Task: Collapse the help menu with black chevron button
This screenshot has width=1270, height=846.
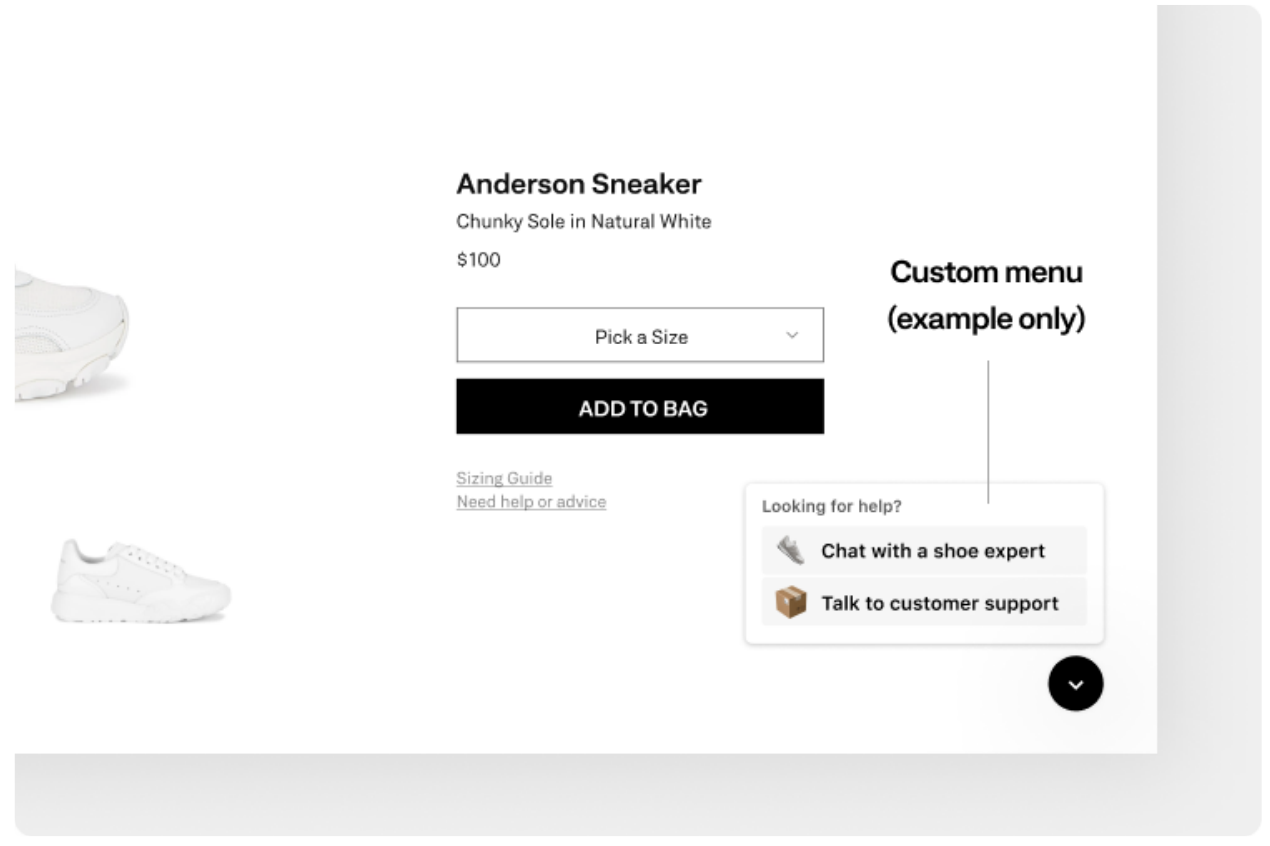Action: pyautogui.click(x=1075, y=685)
